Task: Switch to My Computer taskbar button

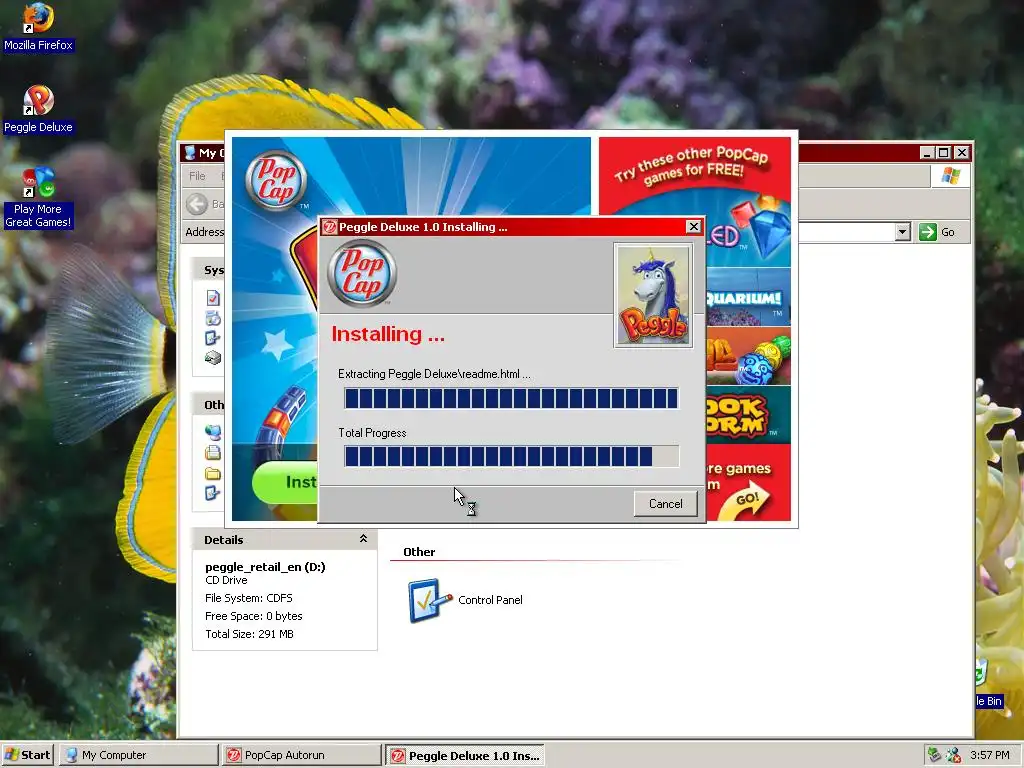Action: [139, 755]
